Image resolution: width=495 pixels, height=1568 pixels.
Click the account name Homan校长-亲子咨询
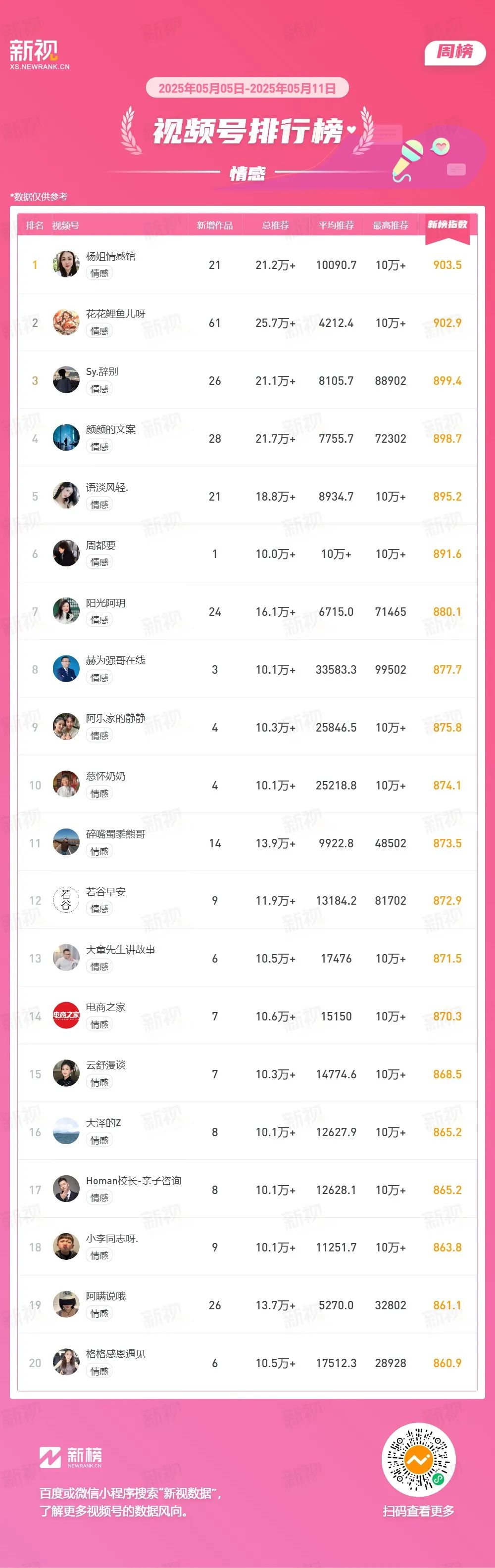click(133, 1181)
